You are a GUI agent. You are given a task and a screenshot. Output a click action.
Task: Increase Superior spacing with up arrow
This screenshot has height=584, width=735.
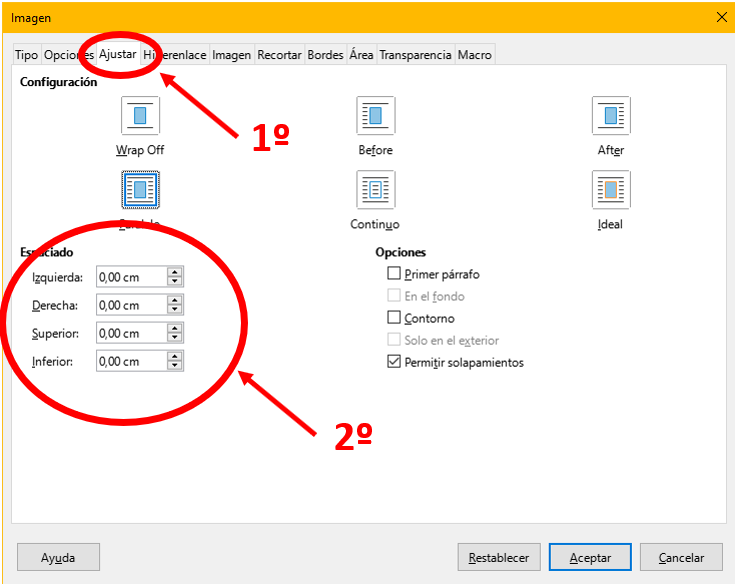[x=175, y=329]
